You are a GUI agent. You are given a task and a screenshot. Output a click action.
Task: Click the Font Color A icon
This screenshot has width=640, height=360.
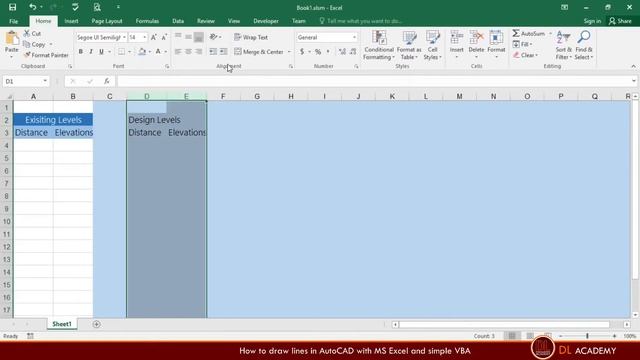pos(158,51)
